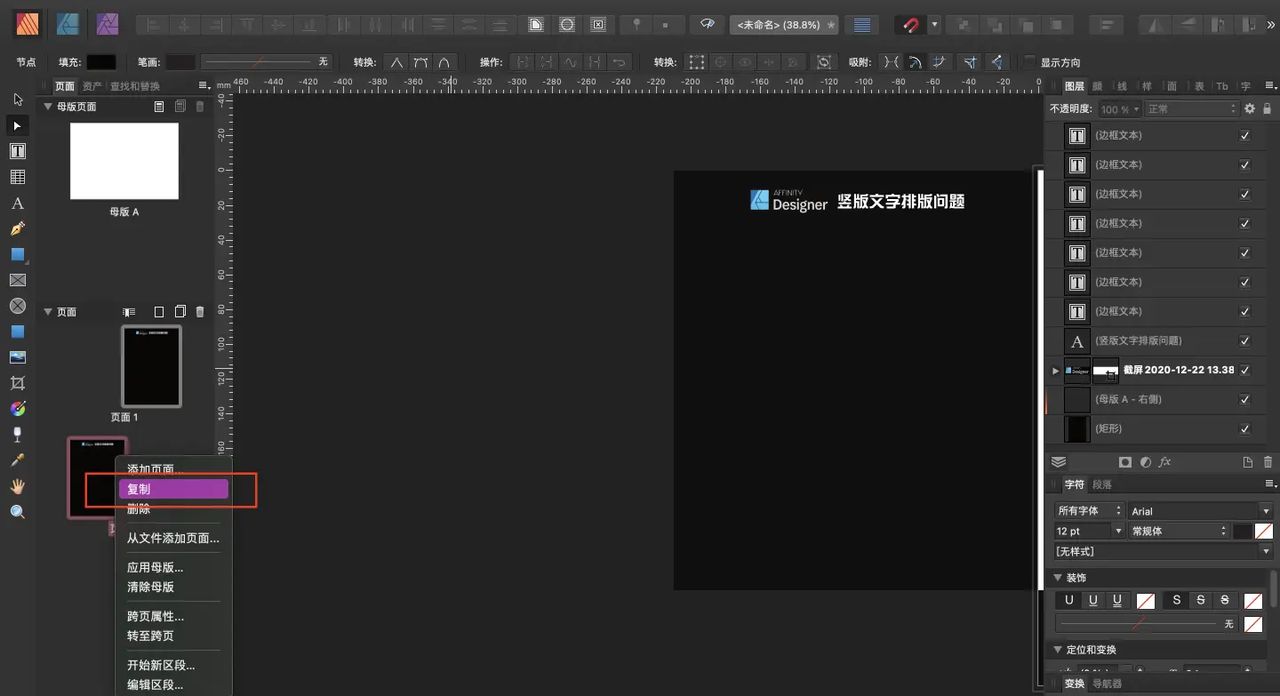Select the Color Picker tool
The image size is (1280, 696).
point(16,458)
